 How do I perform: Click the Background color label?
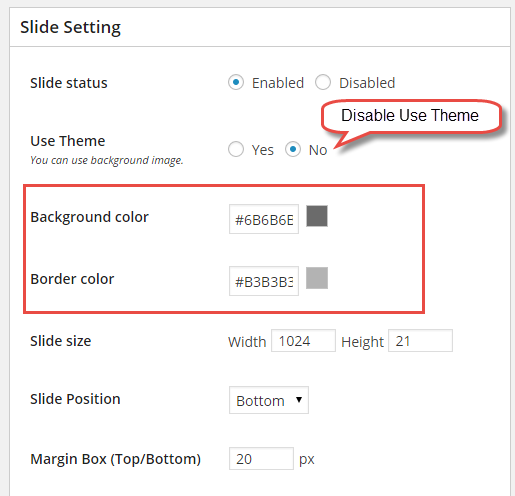coord(90,217)
